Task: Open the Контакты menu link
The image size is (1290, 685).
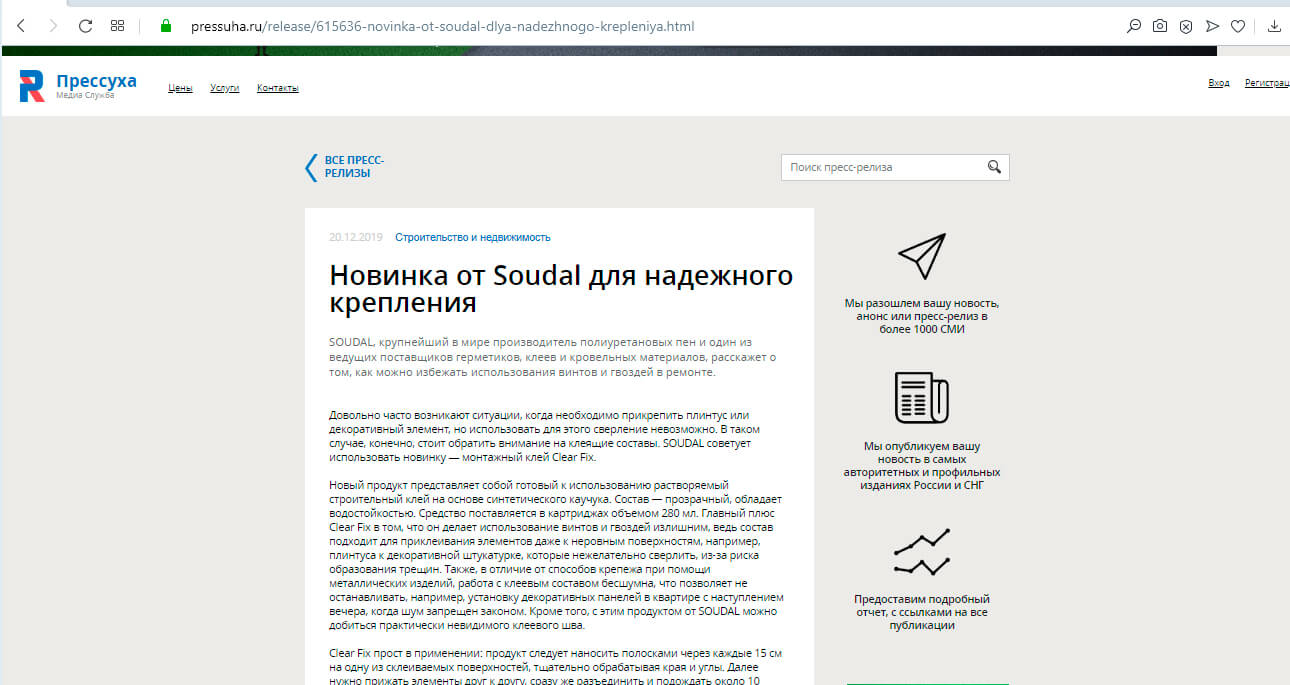Action: (x=278, y=88)
